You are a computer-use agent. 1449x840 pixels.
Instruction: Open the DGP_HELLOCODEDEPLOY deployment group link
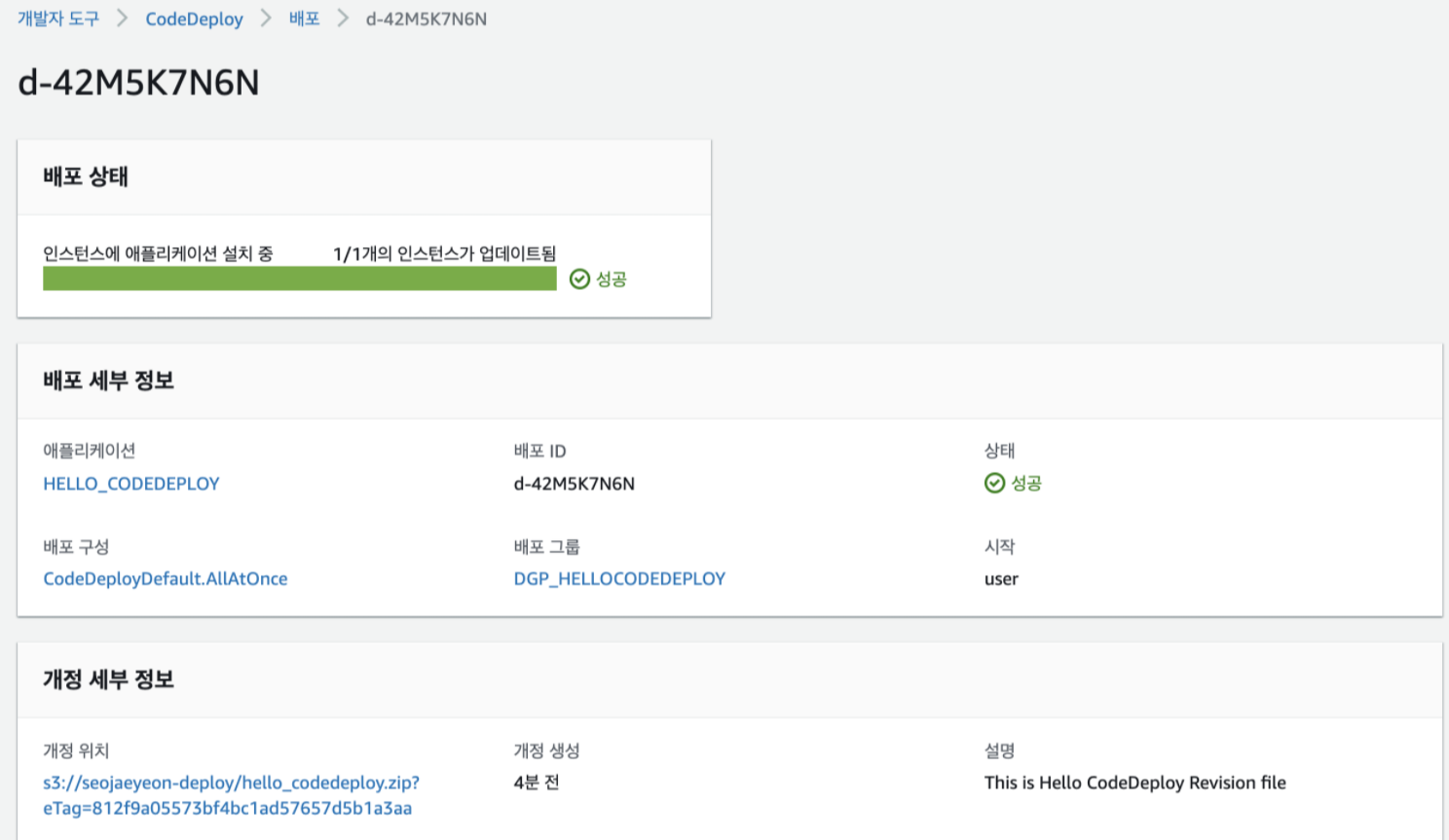pyautogui.click(x=619, y=578)
